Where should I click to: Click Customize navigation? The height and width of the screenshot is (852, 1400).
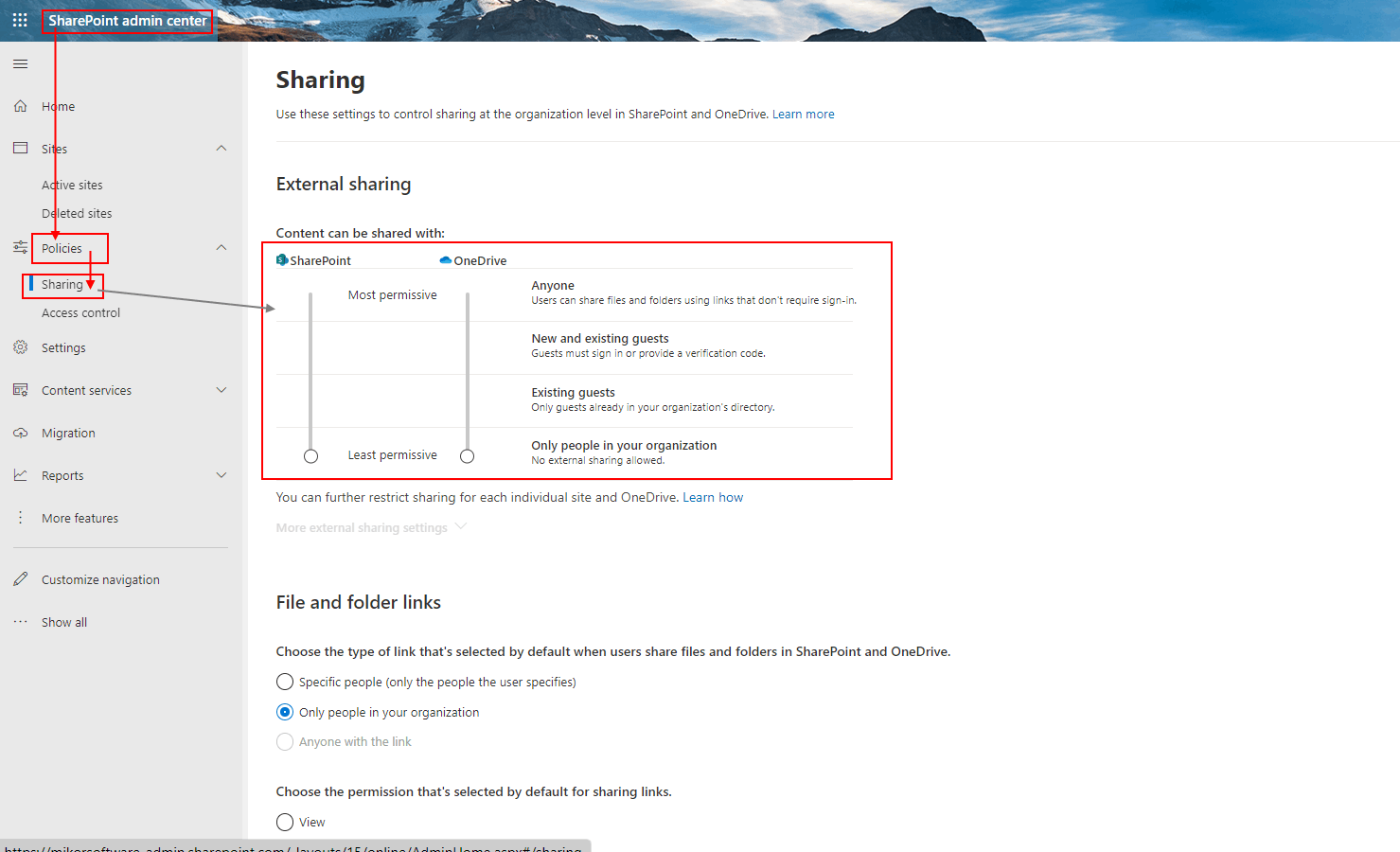coord(100,580)
